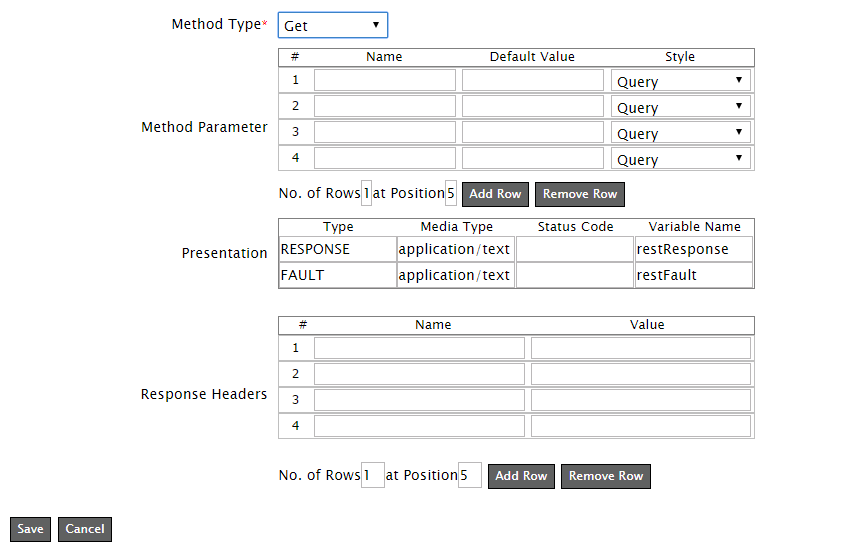Open Style dropdown in parameter row 2
This screenshot has width=841, height=560.
pyautogui.click(x=681, y=106)
